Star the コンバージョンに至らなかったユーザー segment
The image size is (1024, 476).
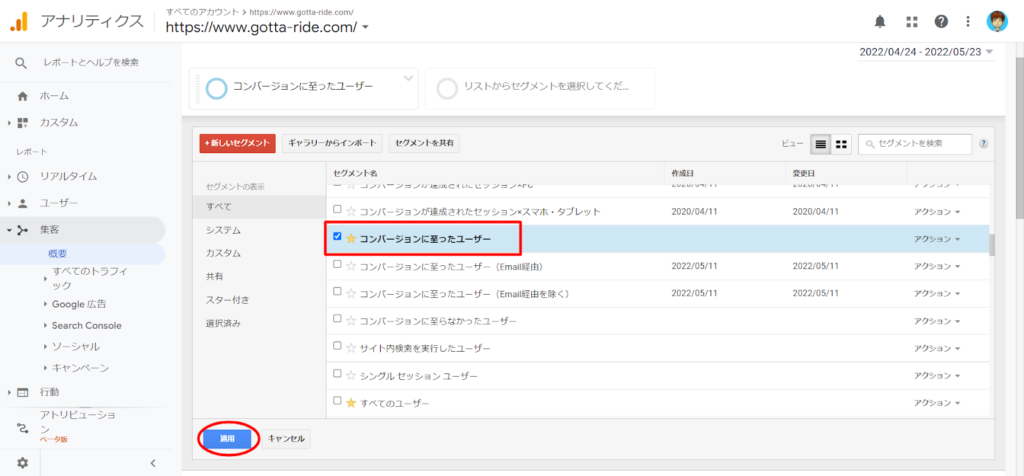point(351,321)
